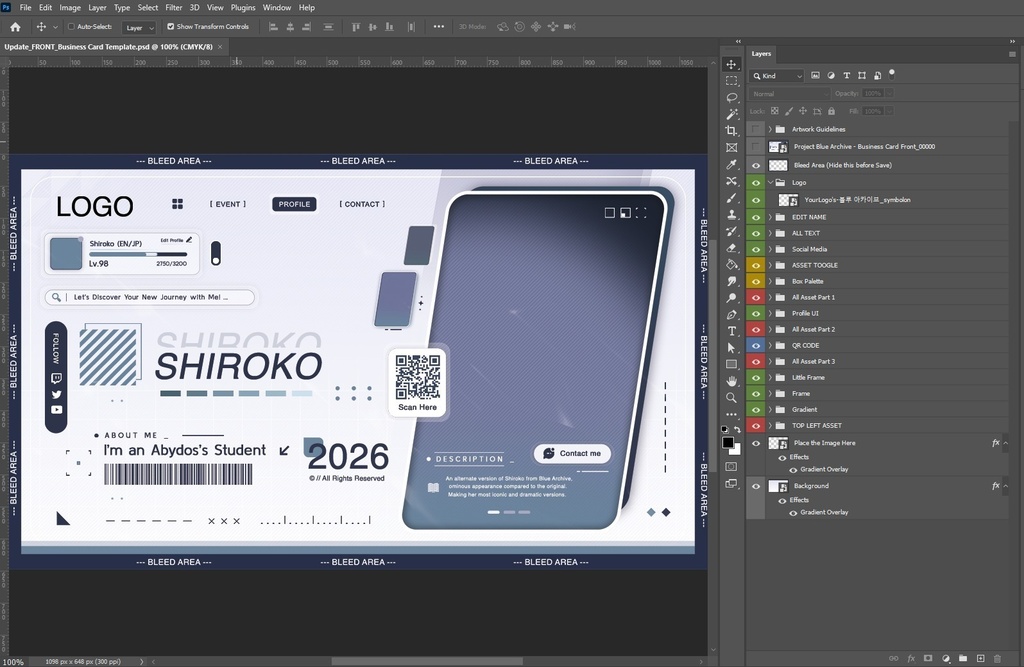Select the Paint Bucket tool
The height and width of the screenshot is (667, 1024).
[x=731, y=265]
